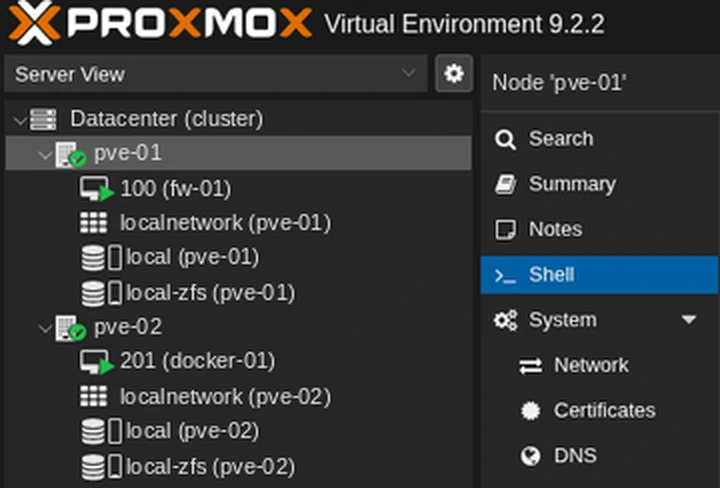
Task: Click the Datacenter server-rack icon
Action: [x=43, y=119]
